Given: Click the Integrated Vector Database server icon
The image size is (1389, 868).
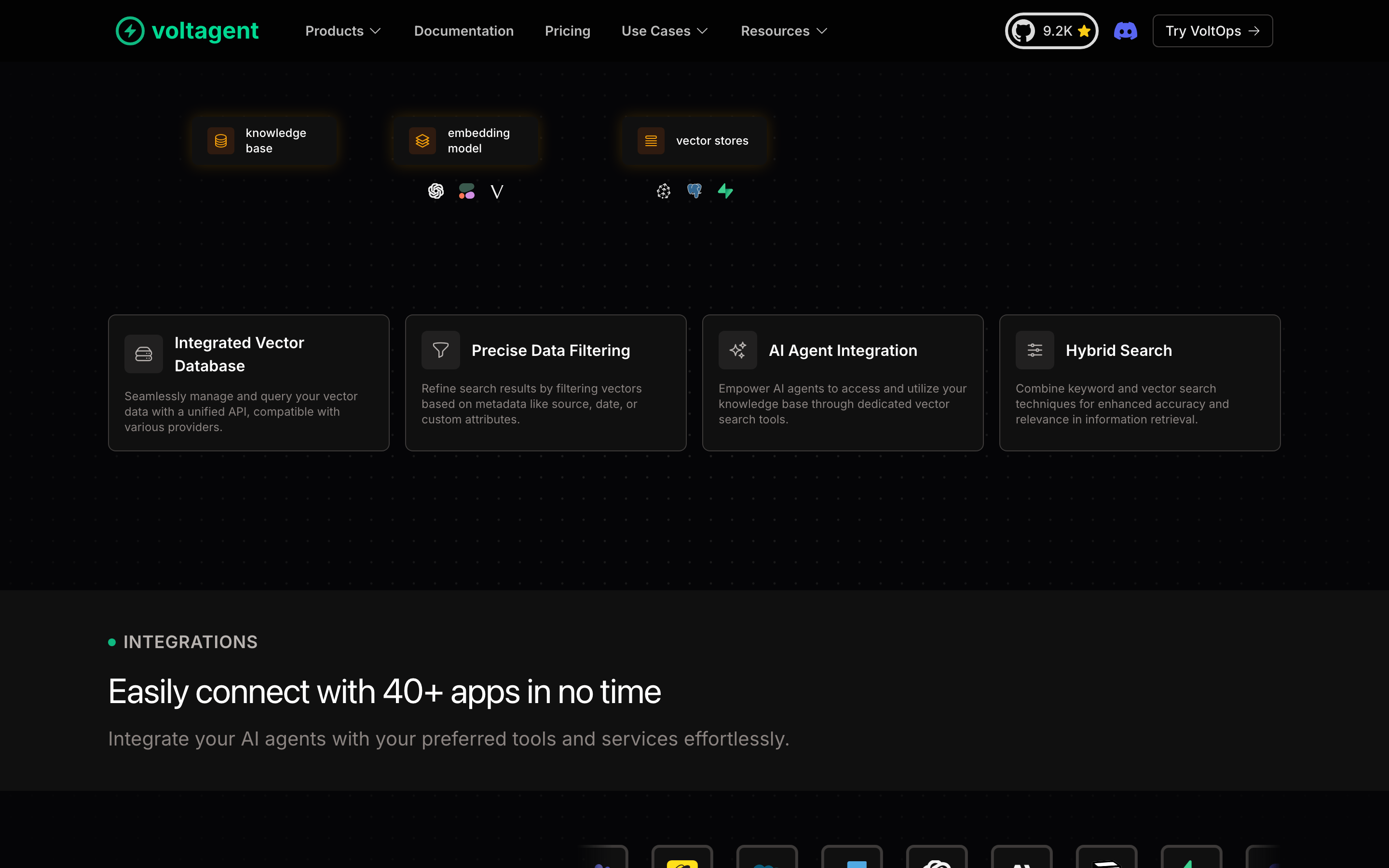Looking at the screenshot, I should (x=144, y=354).
